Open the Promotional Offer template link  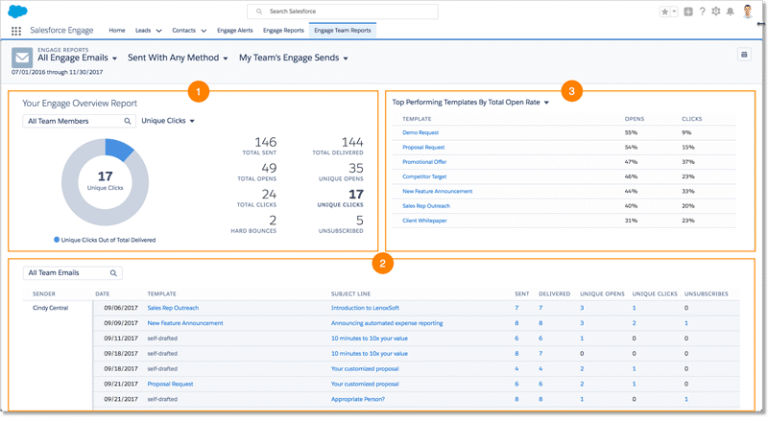[424, 162]
